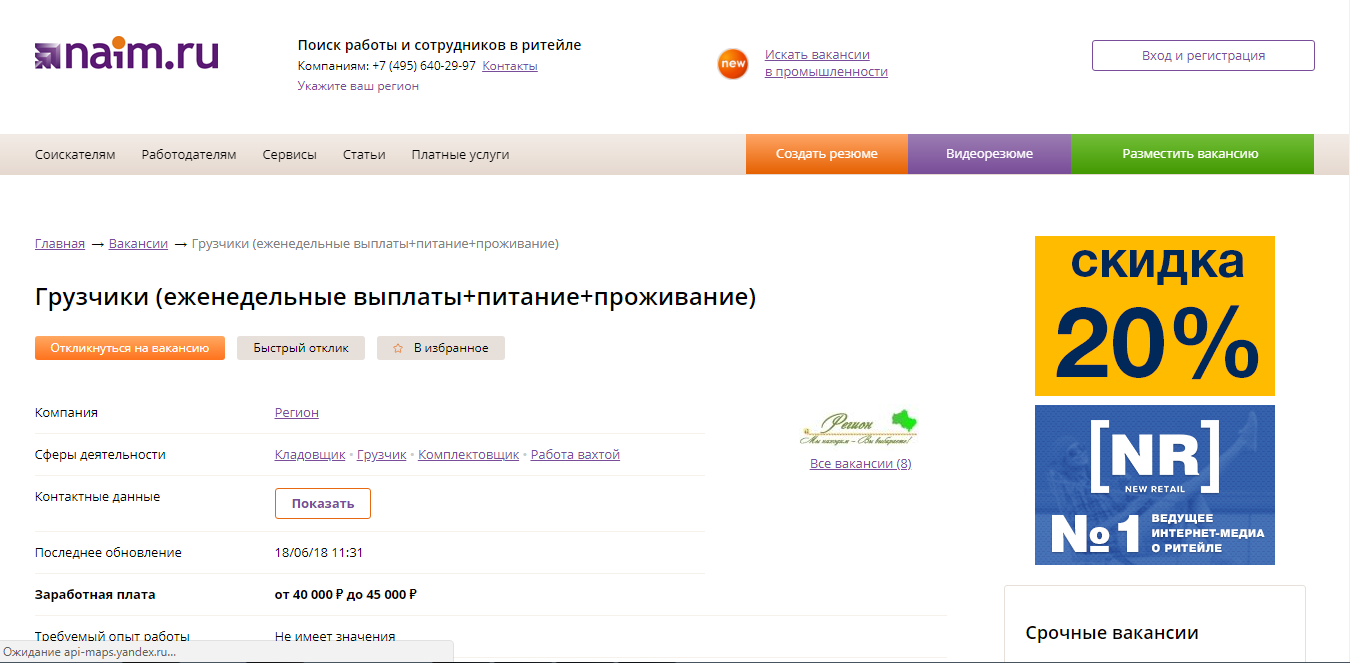Click the orange 'new' badge icon
The image size is (1350, 663).
pos(733,62)
